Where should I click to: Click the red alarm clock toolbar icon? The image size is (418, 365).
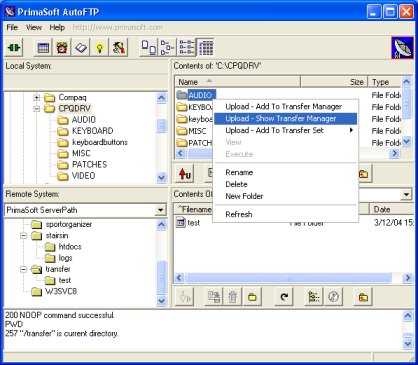62,48
